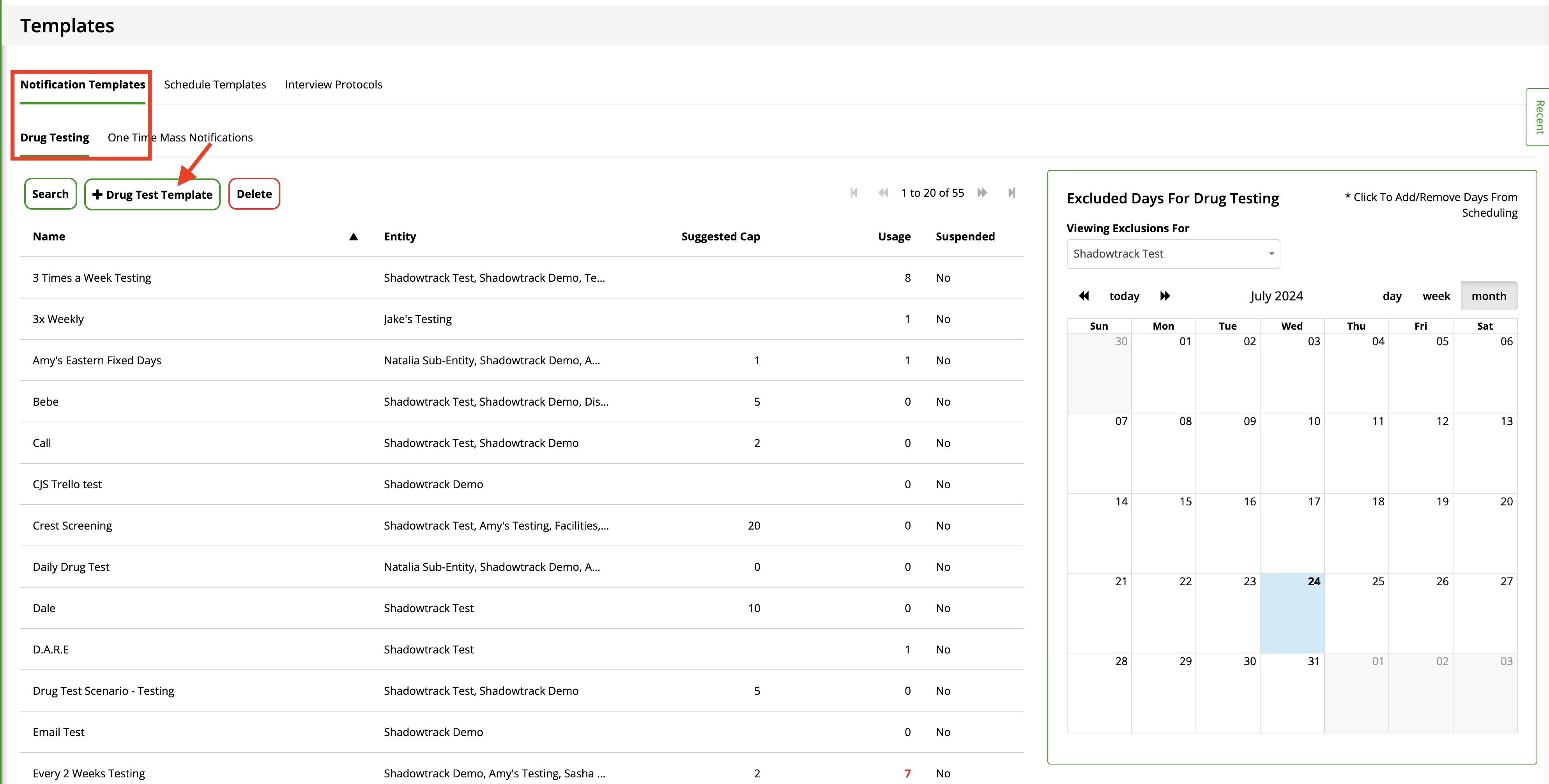Toggle exclusion for July 19
This screenshot has width=1549, height=784.
1420,533
